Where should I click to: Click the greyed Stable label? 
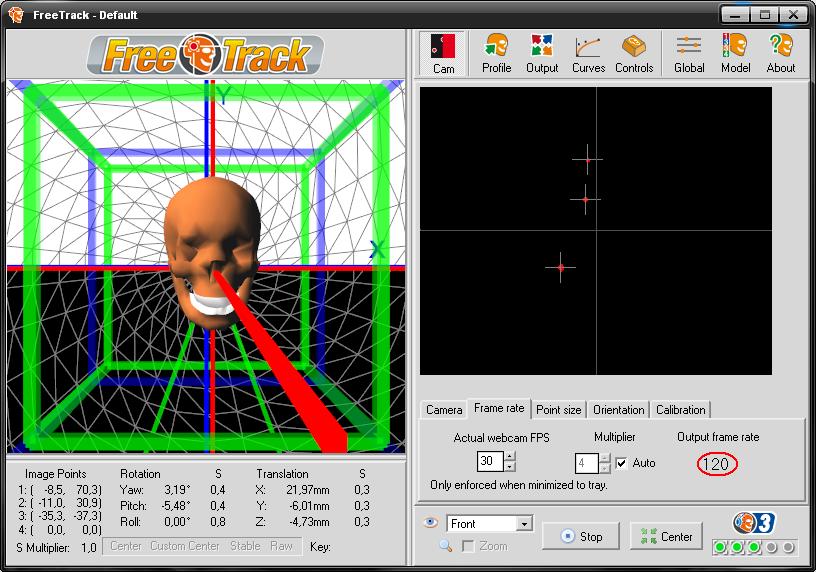coord(245,546)
